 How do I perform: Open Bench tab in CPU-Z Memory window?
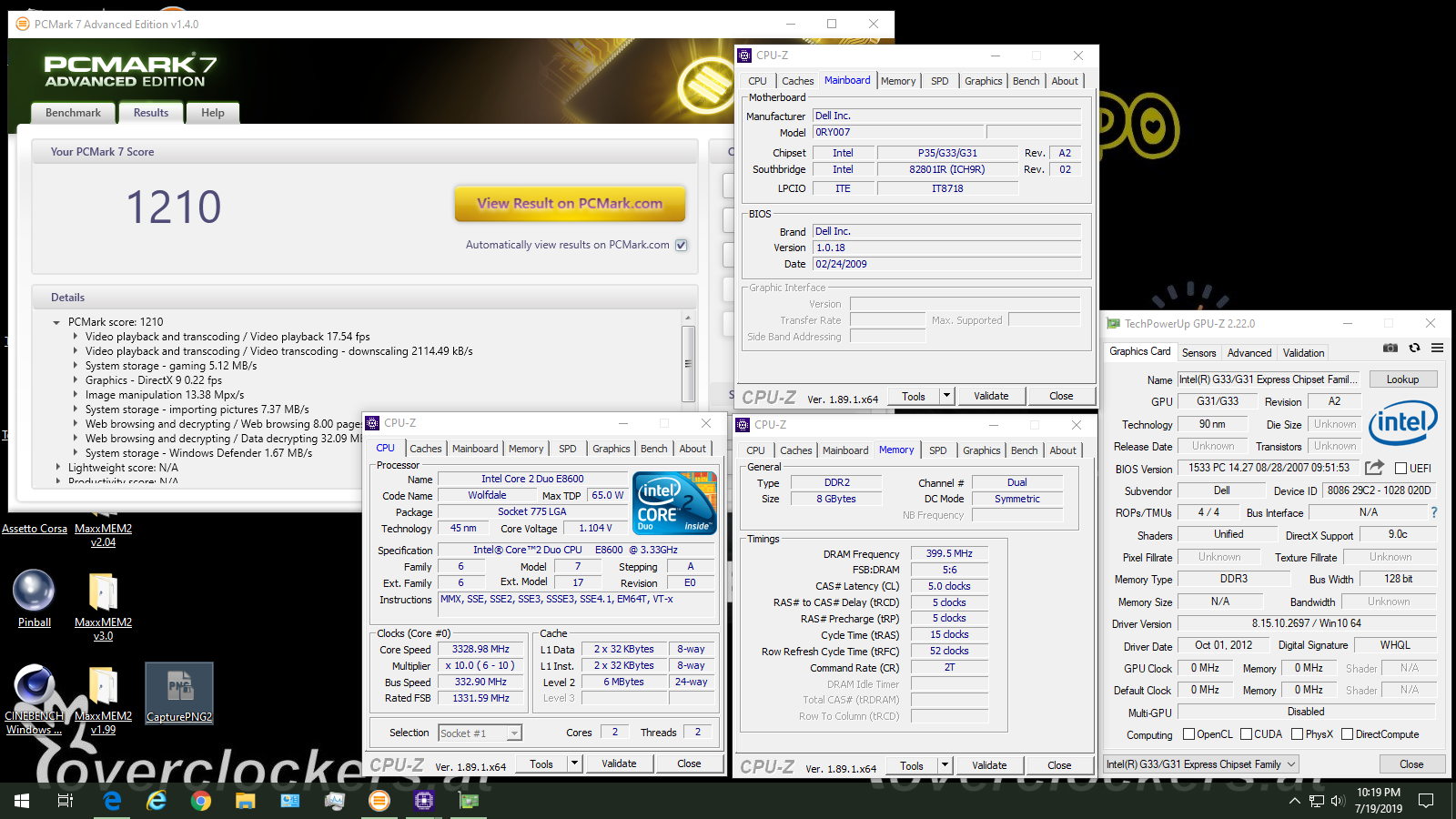1024,450
